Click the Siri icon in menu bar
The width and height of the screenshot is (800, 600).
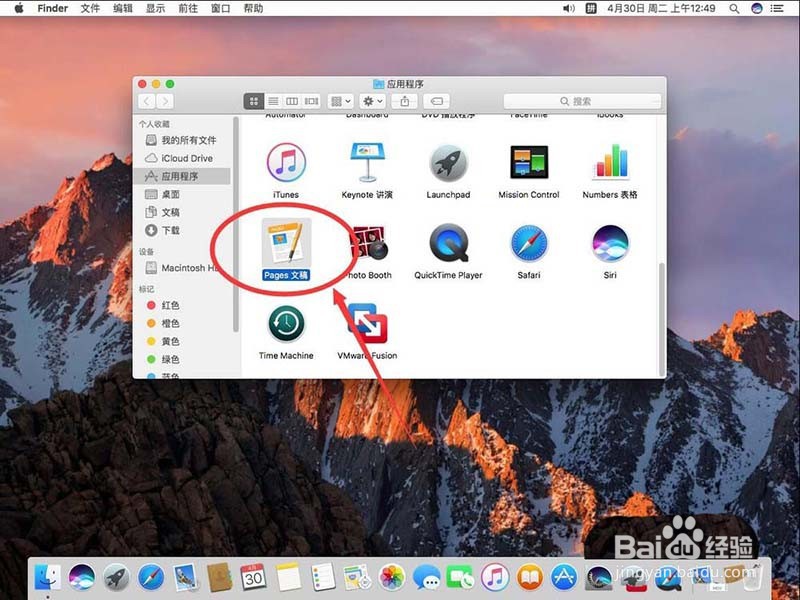coord(757,8)
